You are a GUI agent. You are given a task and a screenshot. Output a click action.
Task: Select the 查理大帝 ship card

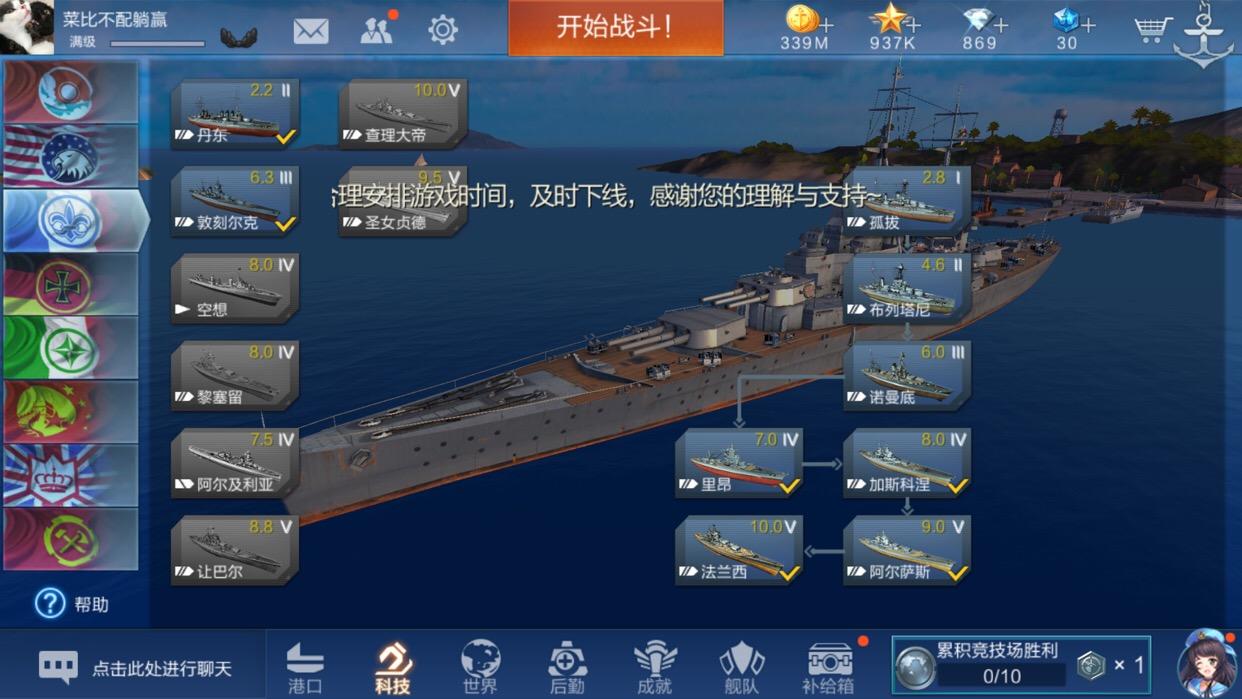[403, 113]
